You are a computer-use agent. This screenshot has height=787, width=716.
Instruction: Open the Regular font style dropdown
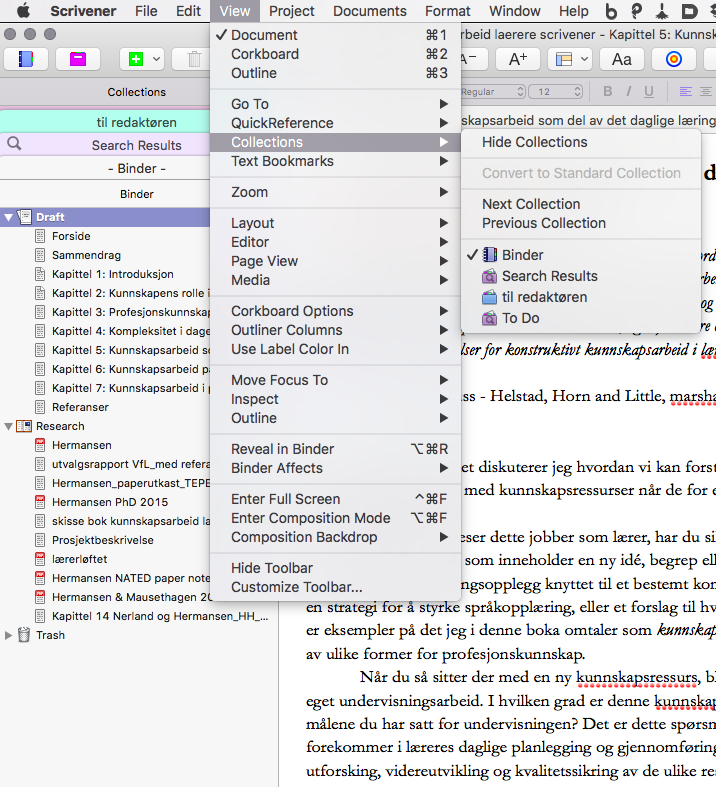pos(493,91)
